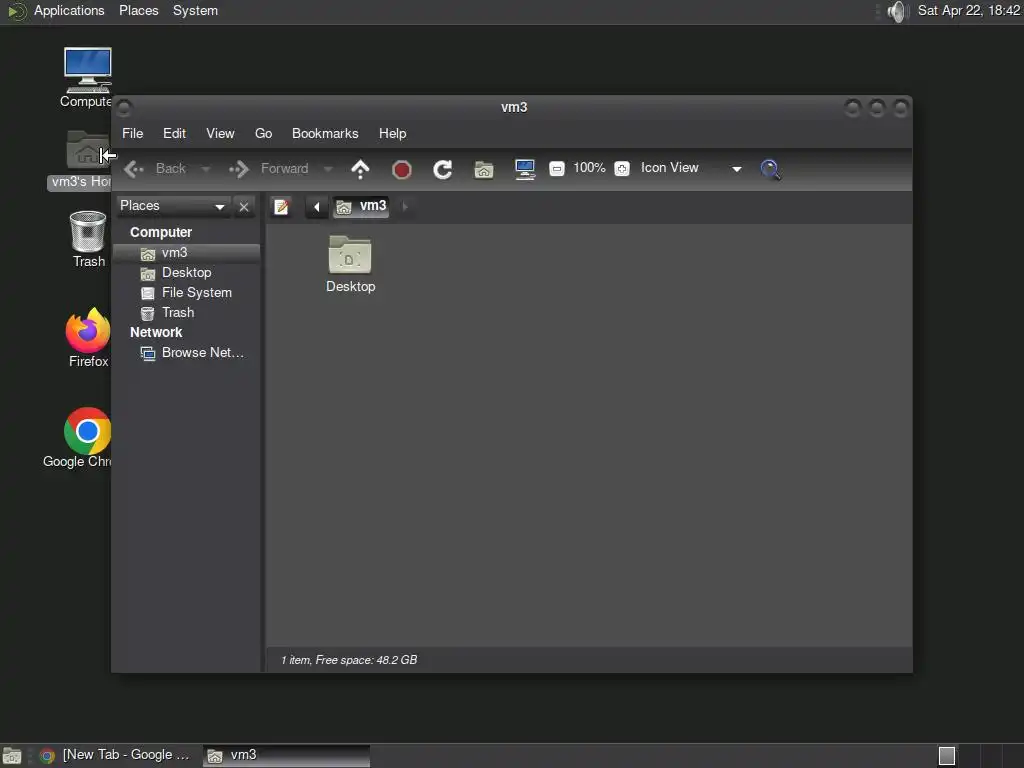Image resolution: width=1024 pixels, height=768 pixels.
Task: Click 100% zoom level button
Action: pos(589,168)
